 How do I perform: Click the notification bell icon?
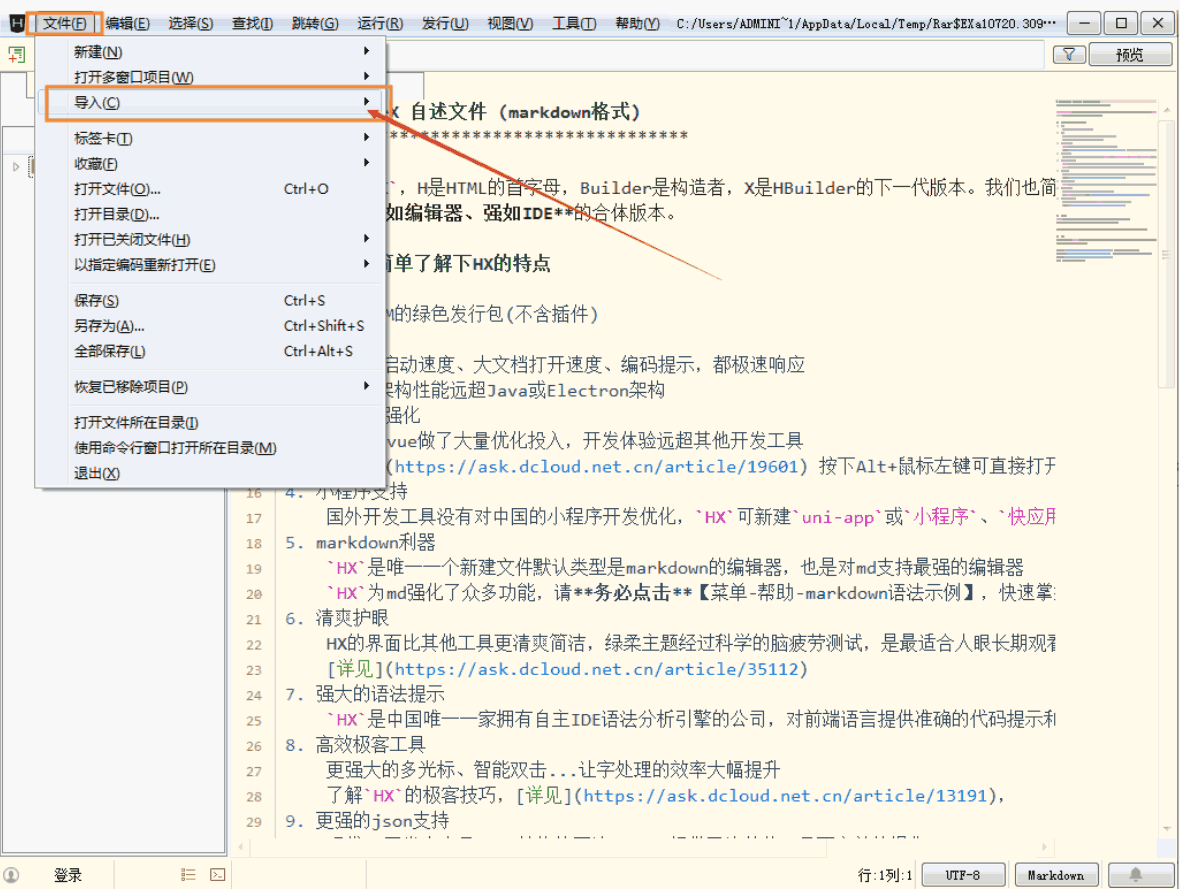(1136, 875)
